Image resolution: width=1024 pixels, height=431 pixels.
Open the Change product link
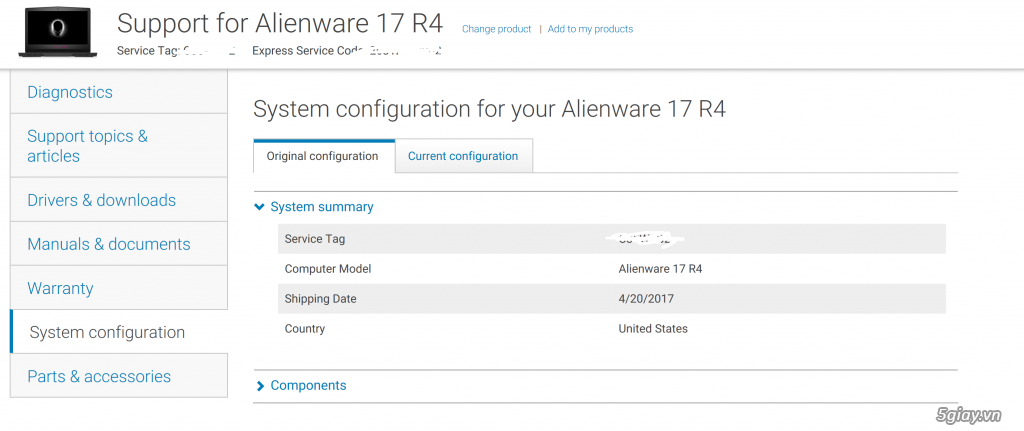[x=496, y=29]
